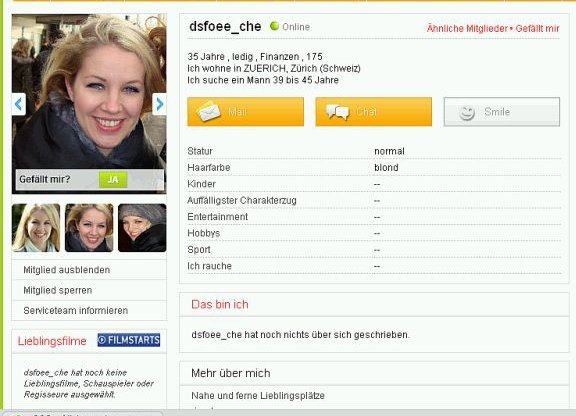Image resolution: width=576 pixels, height=416 pixels.
Task: Click Mitglied sperren
Action: [58, 290]
